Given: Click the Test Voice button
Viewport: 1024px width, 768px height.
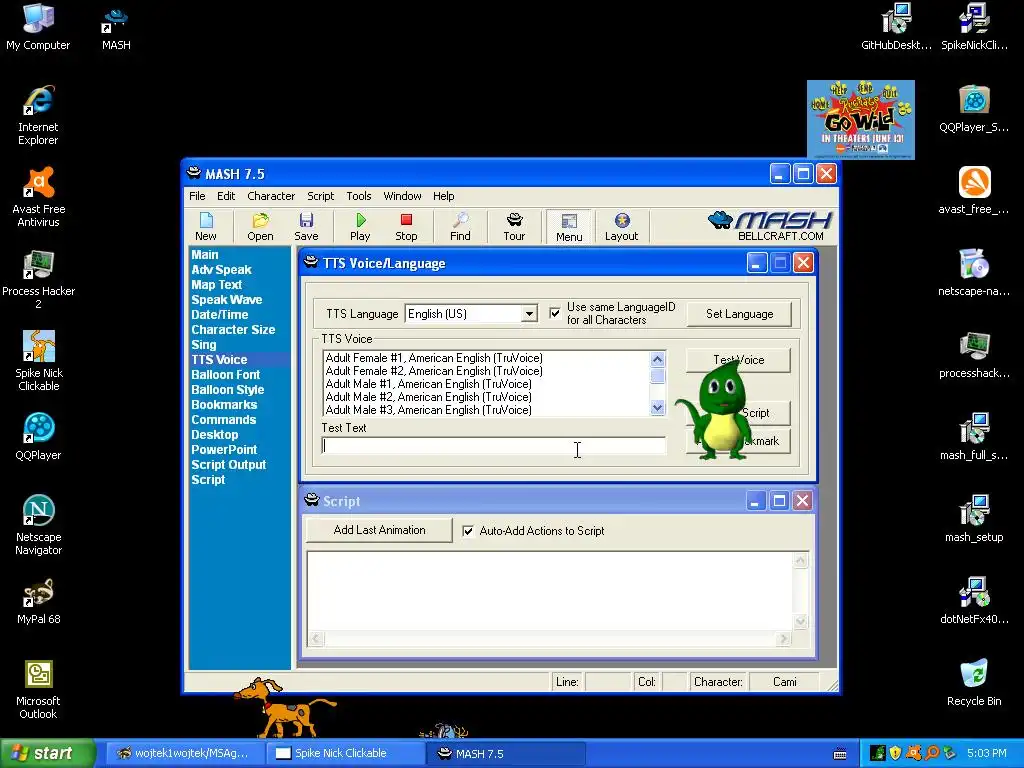Looking at the screenshot, I should click(738, 360).
